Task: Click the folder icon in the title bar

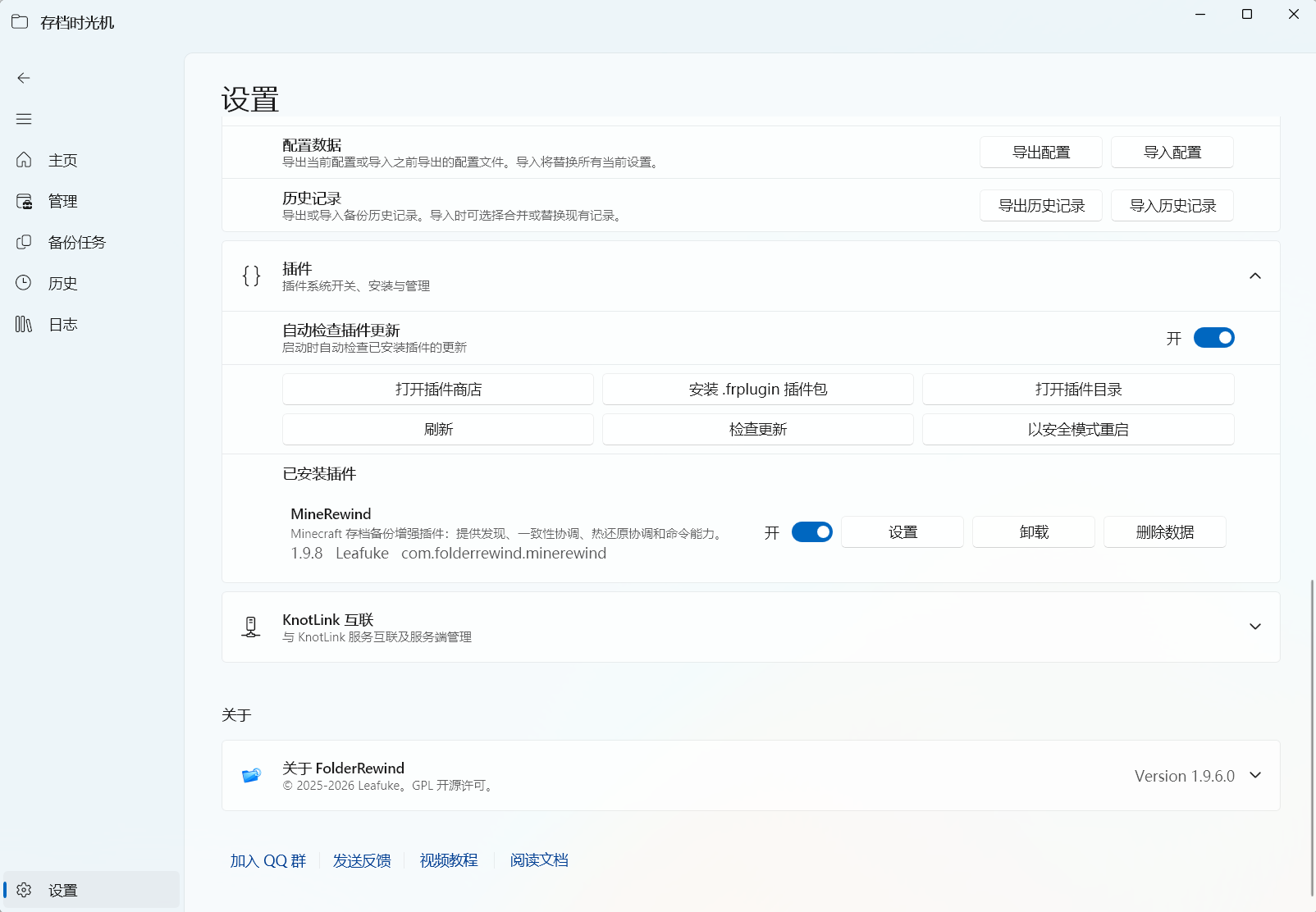Action: pyautogui.click(x=20, y=22)
